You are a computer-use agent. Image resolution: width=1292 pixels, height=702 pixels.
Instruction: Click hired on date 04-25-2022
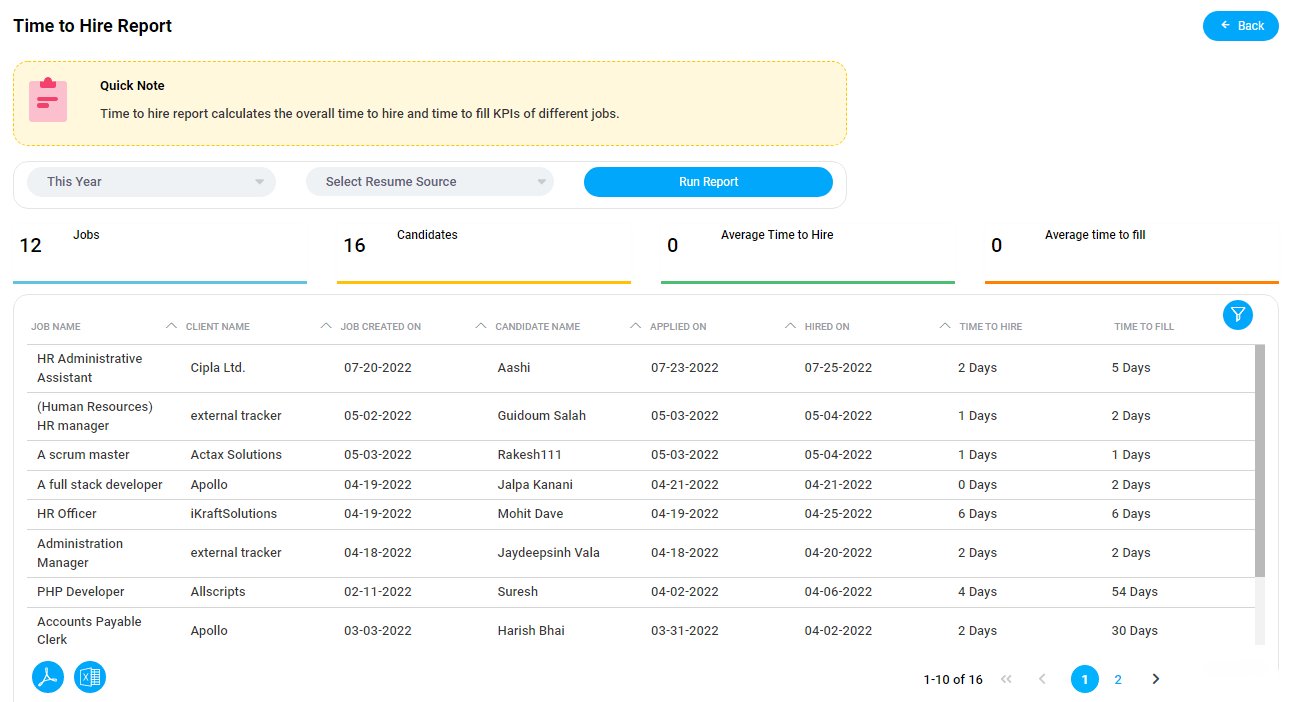click(x=838, y=514)
